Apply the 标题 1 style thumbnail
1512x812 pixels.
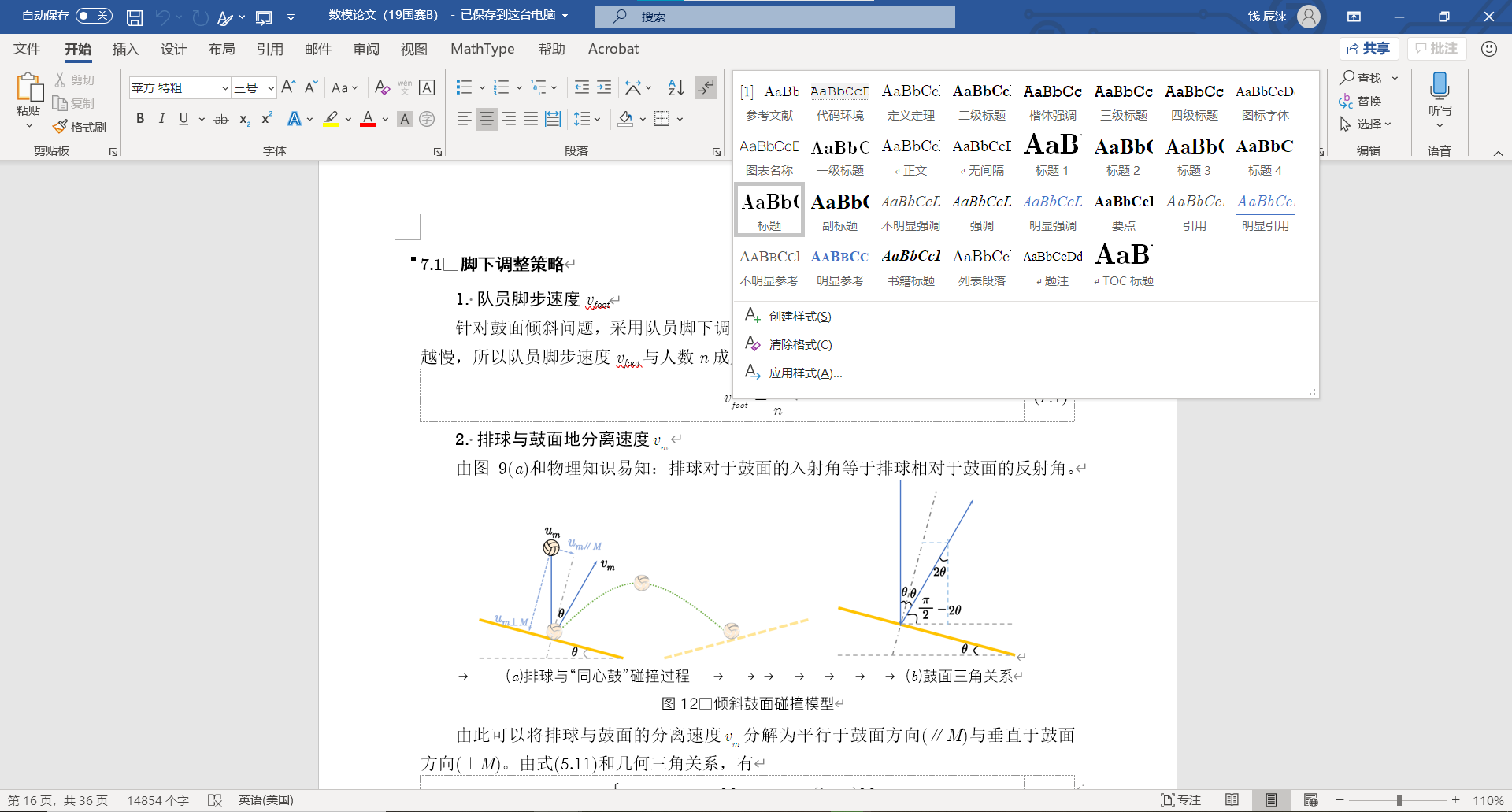pyautogui.click(x=1052, y=155)
